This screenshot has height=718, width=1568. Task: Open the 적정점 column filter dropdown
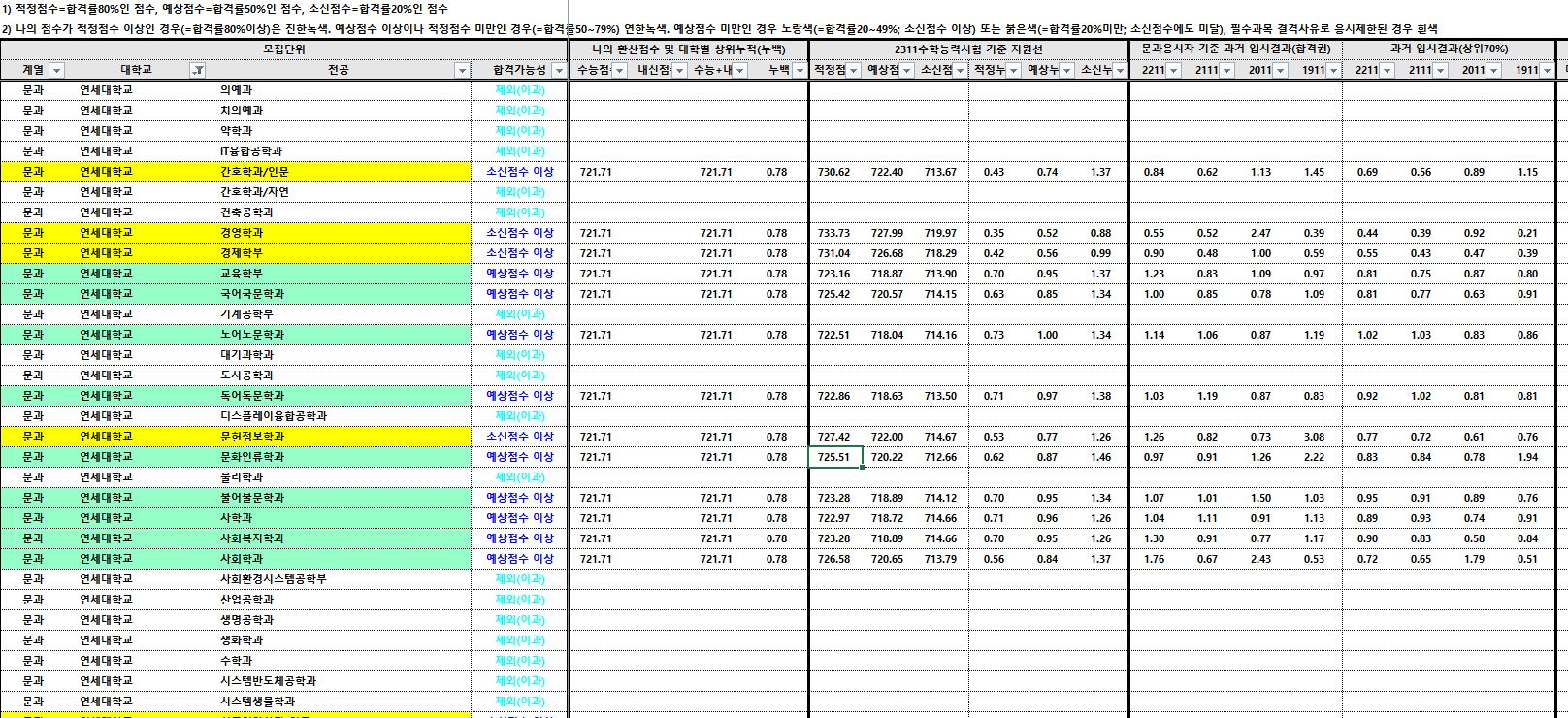pos(853,70)
